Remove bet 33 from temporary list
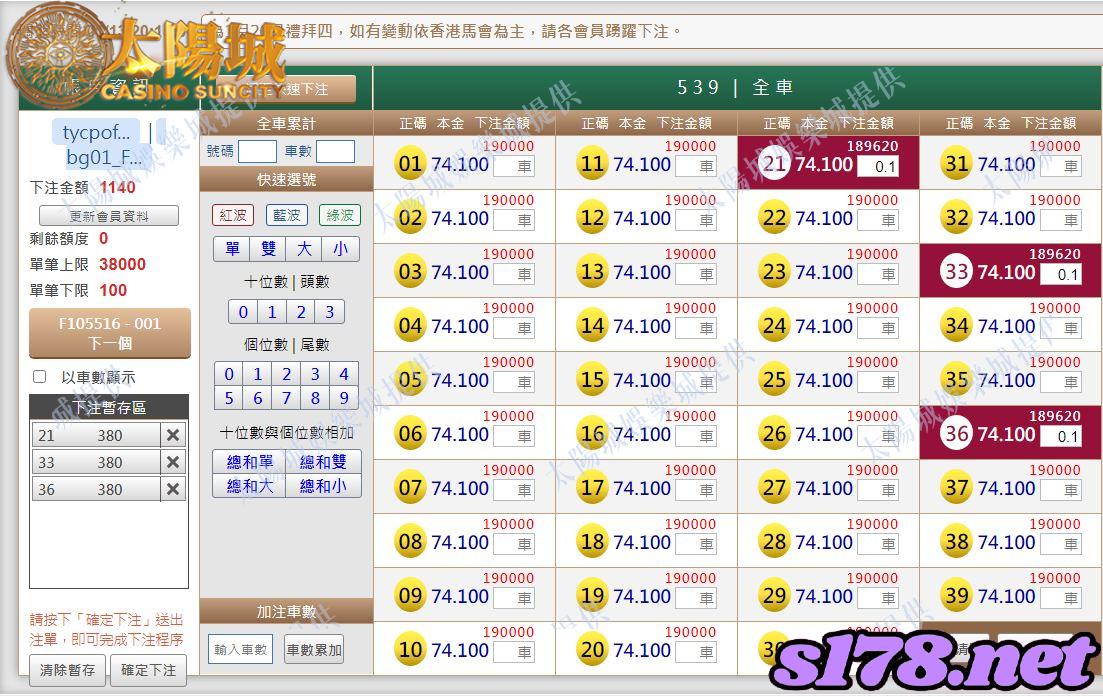Viewport: 1103px width, 696px height. coord(173,462)
